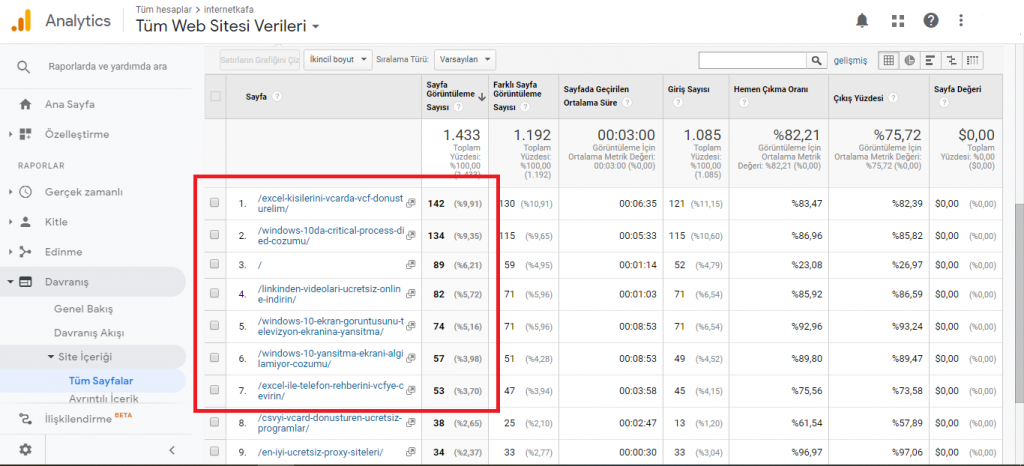
Task: Open /csvyi-vcard-donusturen-ucretsiz-programlar/ link
Action: (x=329, y=423)
